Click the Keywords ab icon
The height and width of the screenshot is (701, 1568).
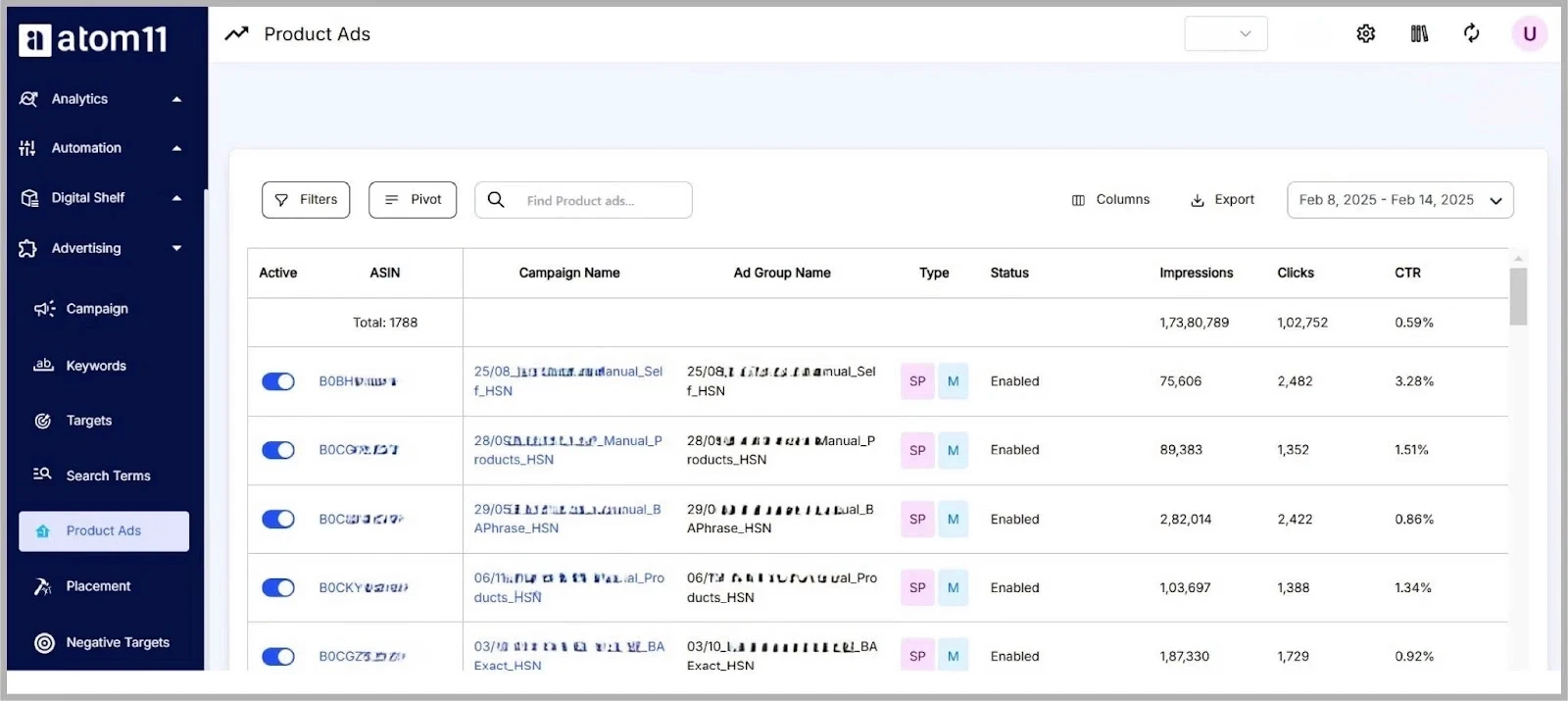click(43, 366)
